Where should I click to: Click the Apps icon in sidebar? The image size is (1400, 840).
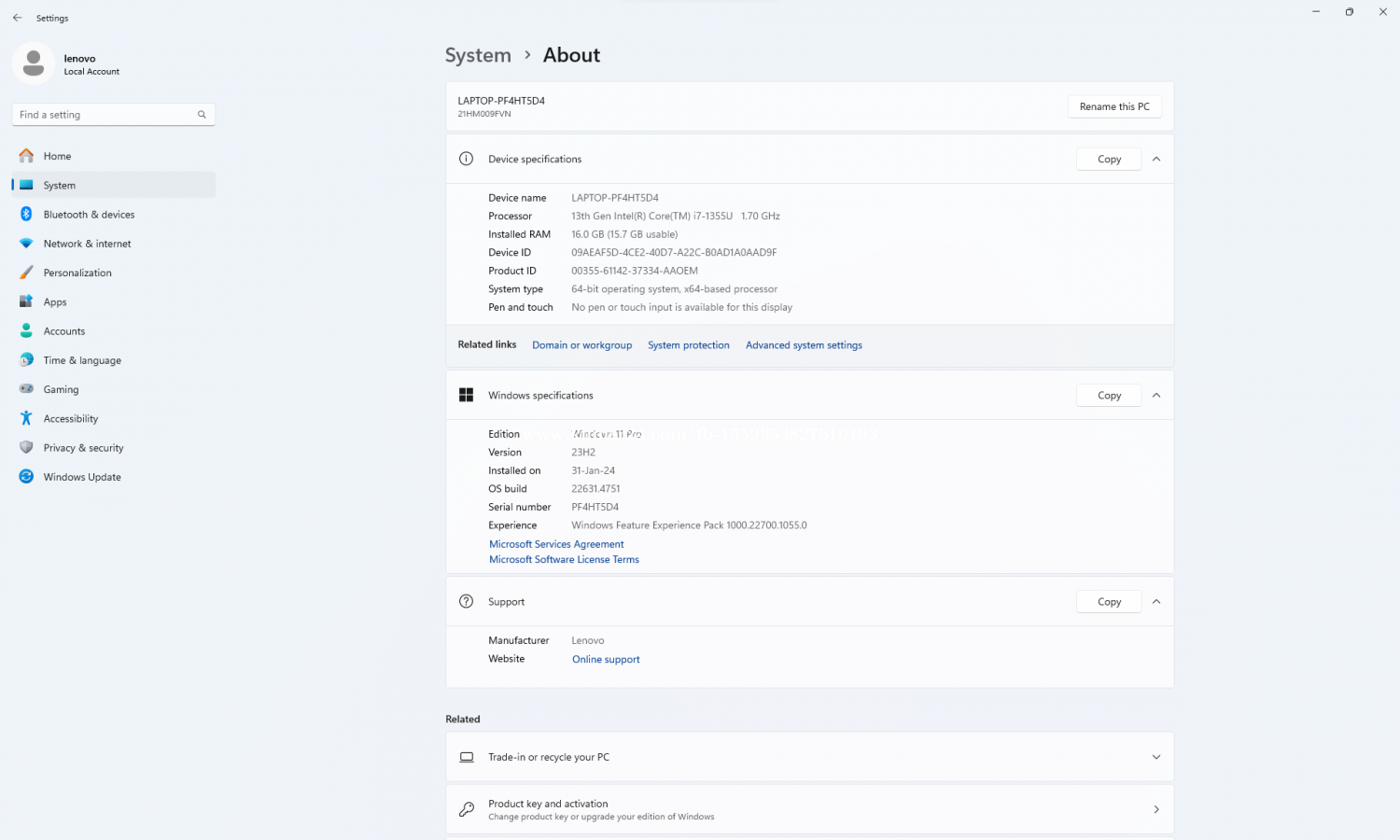[x=26, y=301]
